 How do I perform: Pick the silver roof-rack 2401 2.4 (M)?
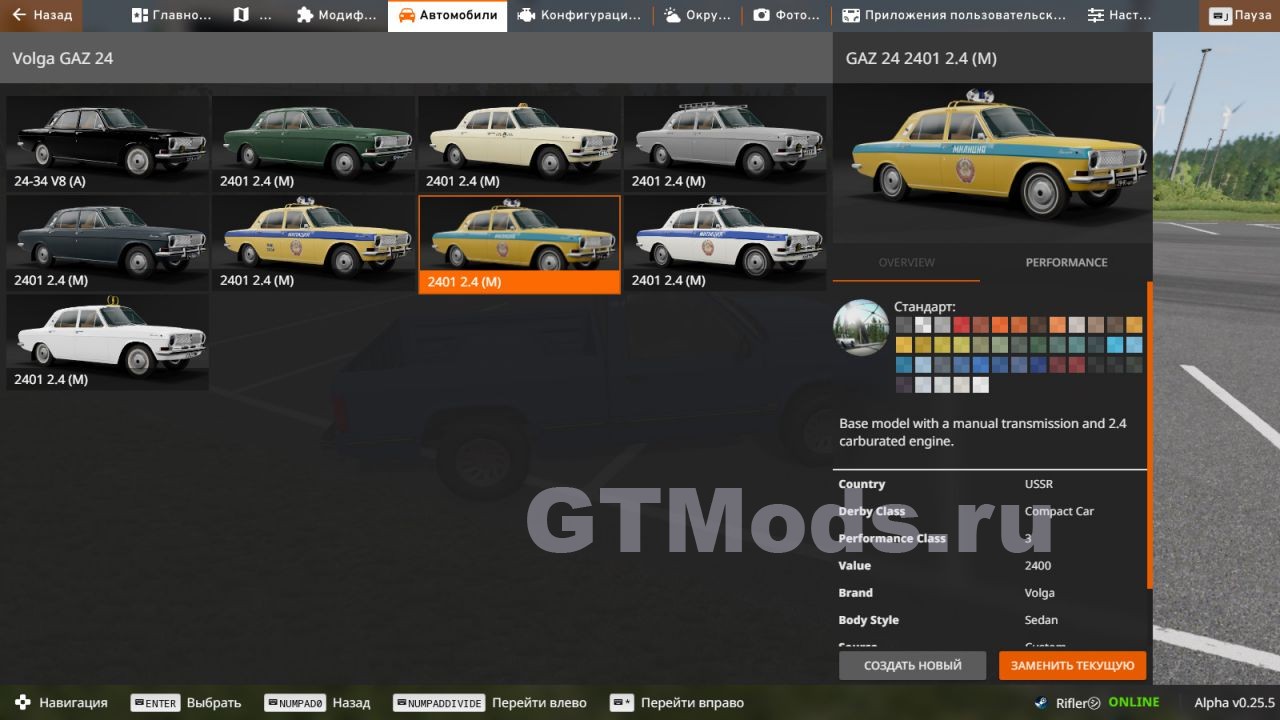pyautogui.click(x=726, y=143)
